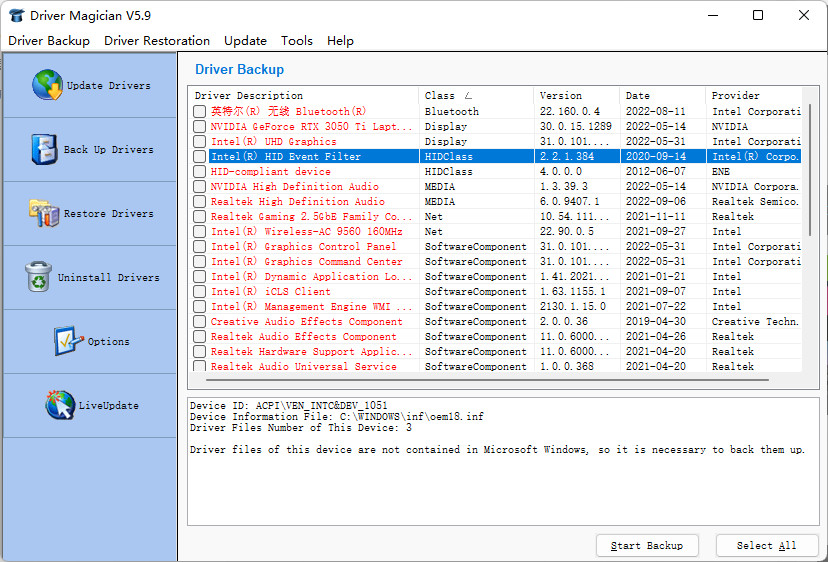Screen dimensions: 828x562
Task: Click the vertical scrollbar of the driver list
Action: (810, 169)
